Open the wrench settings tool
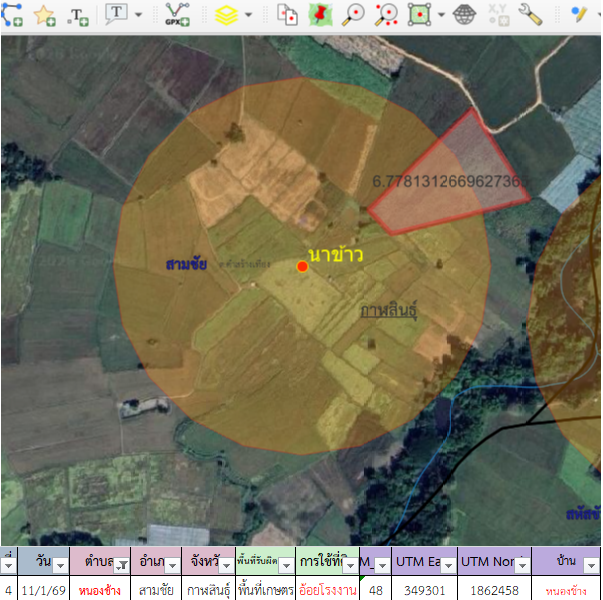 coord(530,15)
